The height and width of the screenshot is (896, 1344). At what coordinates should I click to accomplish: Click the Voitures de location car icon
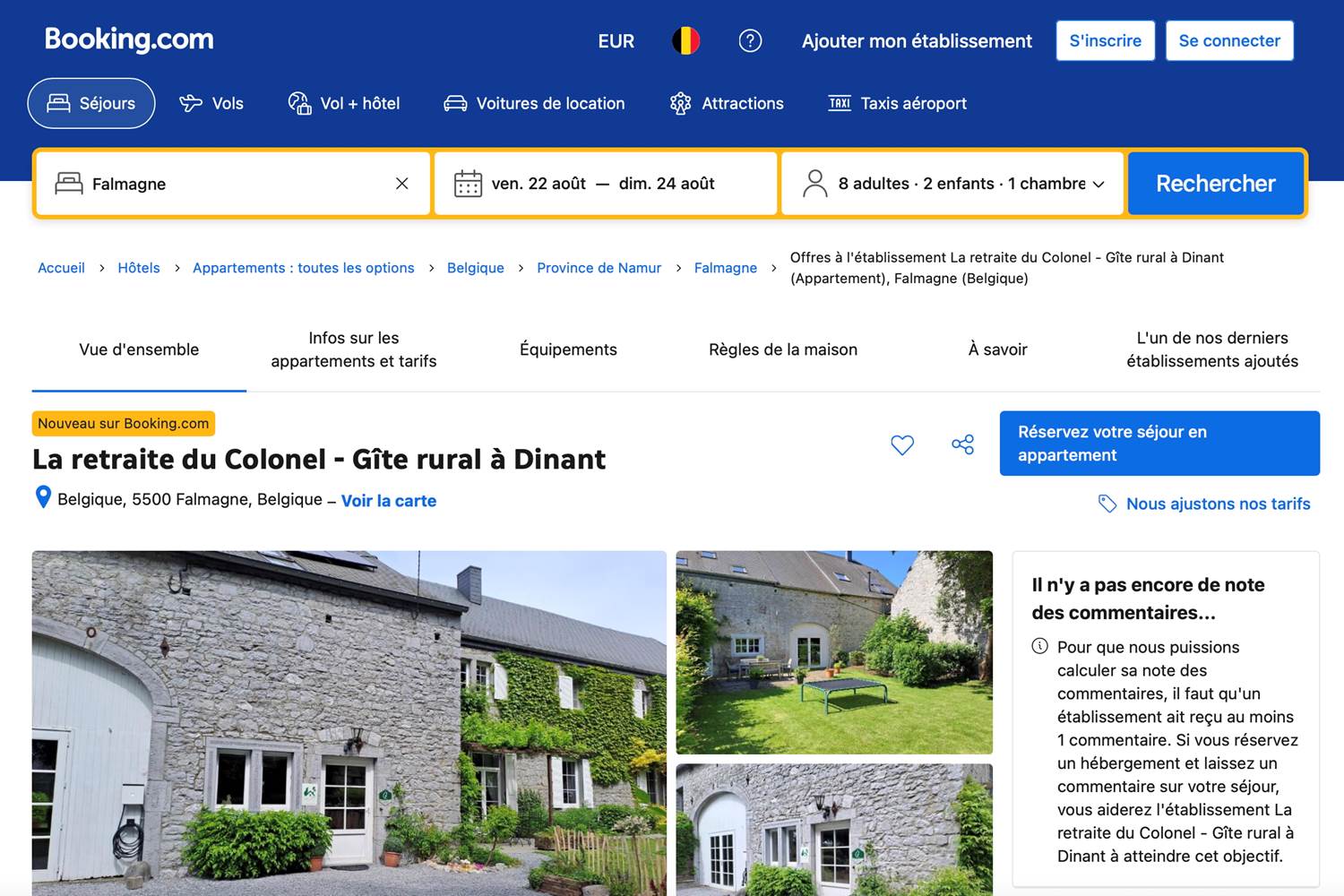pos(456,102)
